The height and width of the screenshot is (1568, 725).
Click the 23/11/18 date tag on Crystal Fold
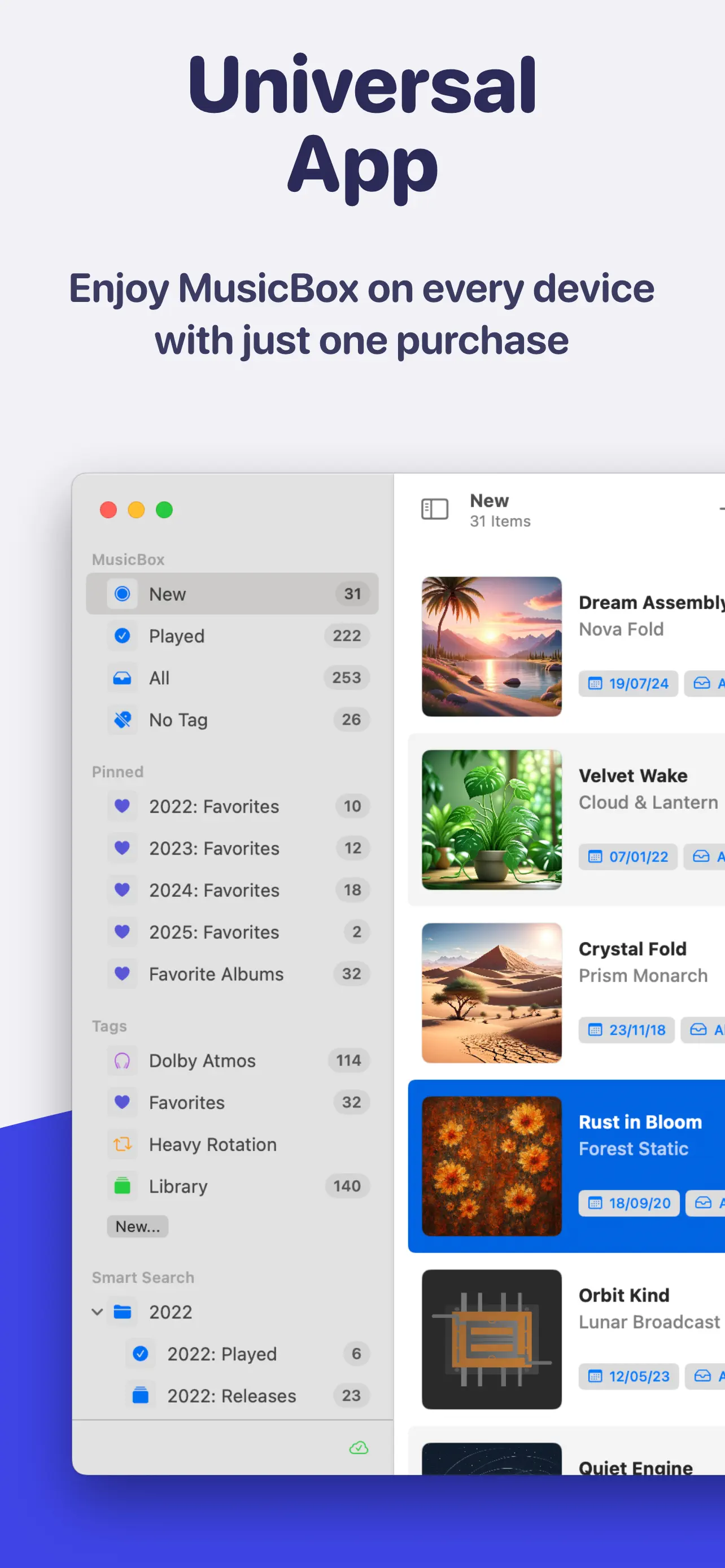(x=626, y=1030)
